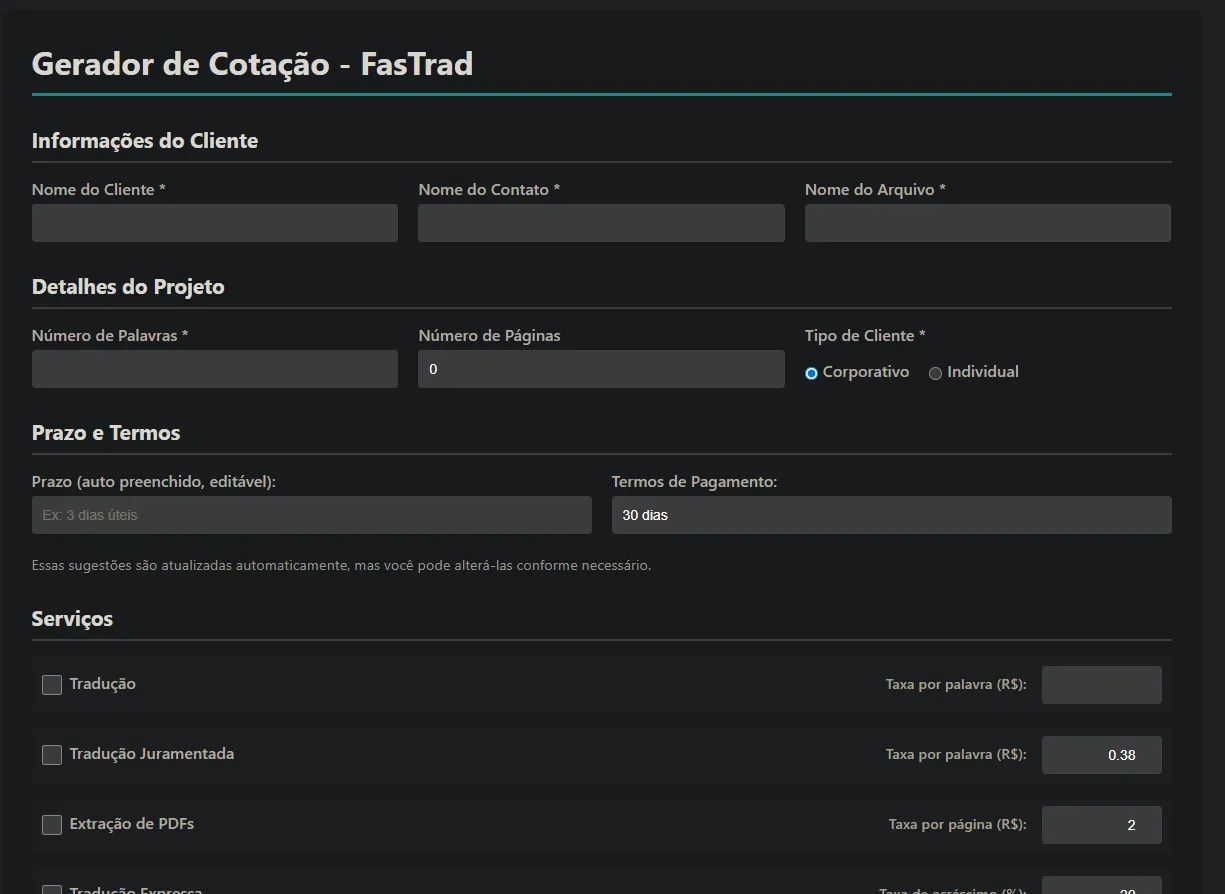This screenshot has height=894, width=1225.
Task: Enable the Tradução service checkbox
Action: click(x=52, y=685)
